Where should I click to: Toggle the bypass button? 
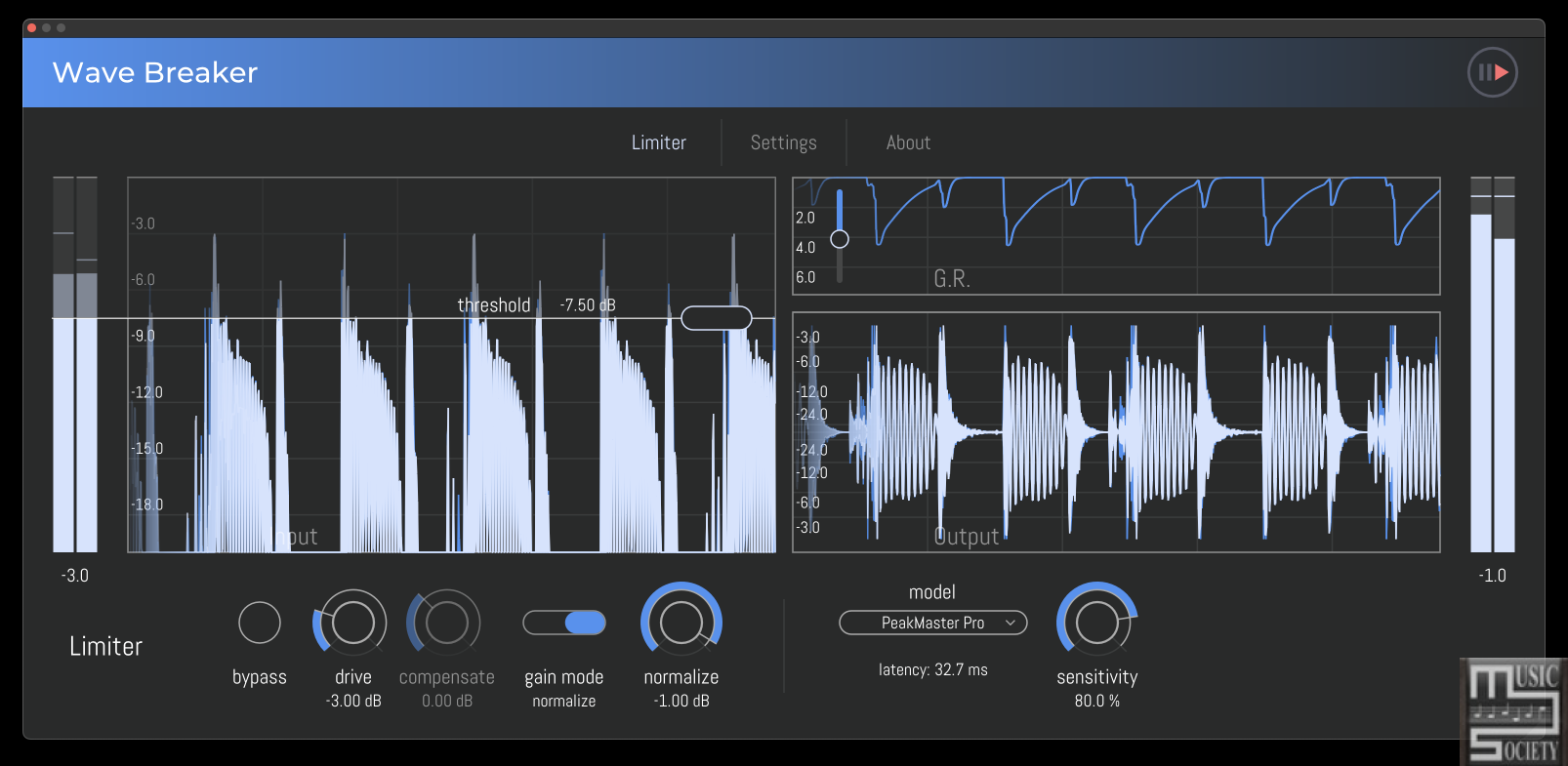[260, 623]
